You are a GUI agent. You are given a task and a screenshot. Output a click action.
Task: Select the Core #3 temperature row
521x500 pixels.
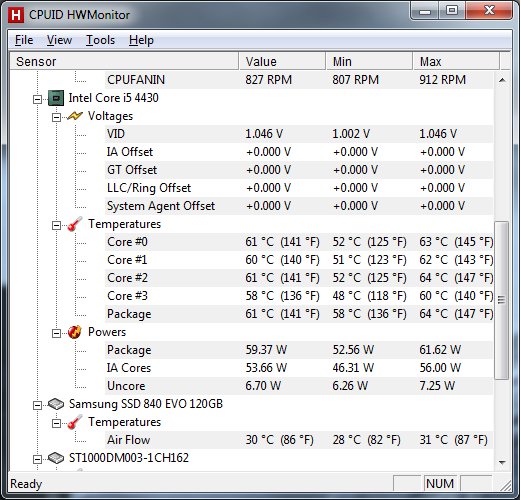[x=299, y=296]
